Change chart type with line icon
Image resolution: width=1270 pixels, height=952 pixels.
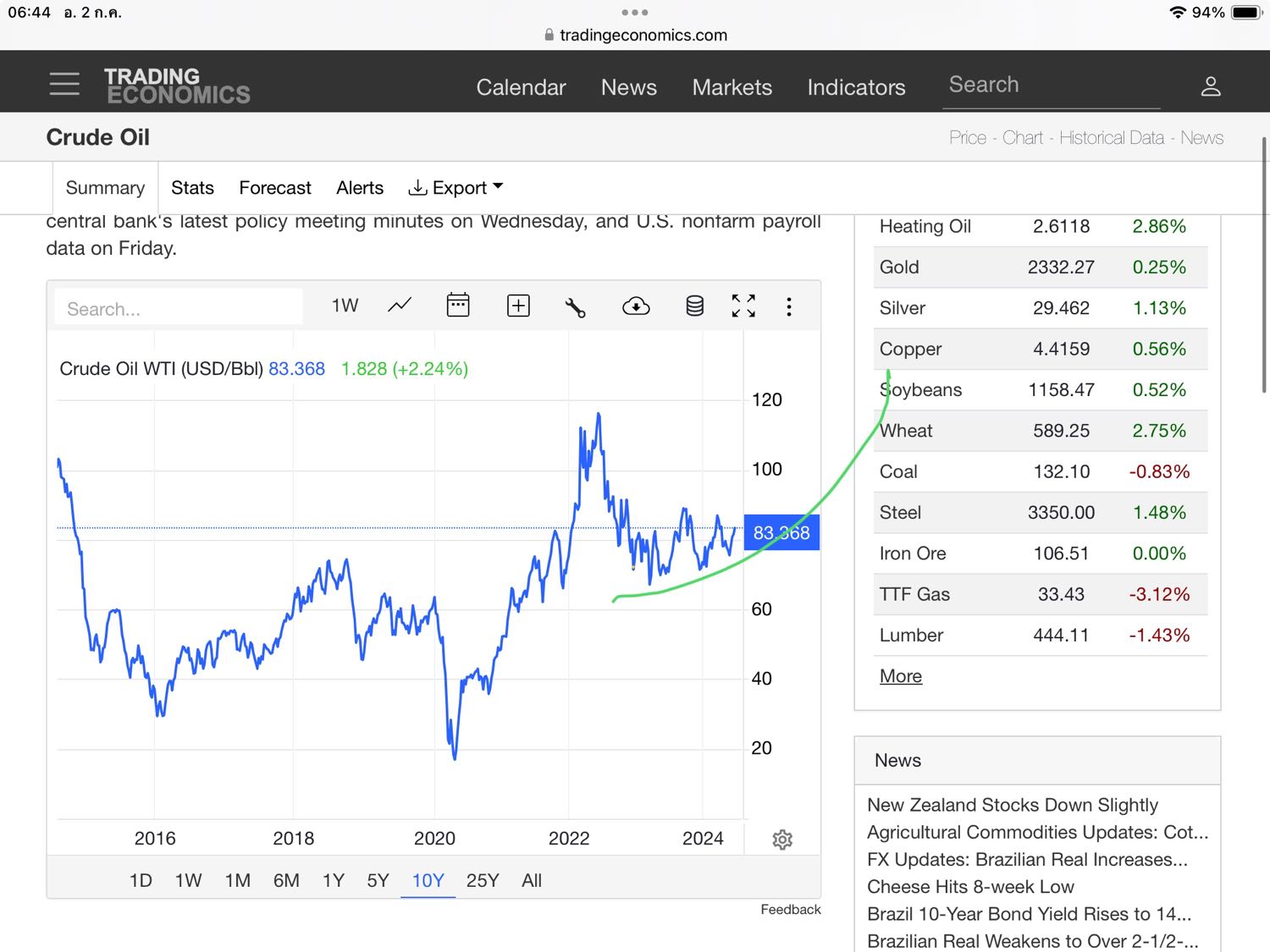click(x=400, y=305)
